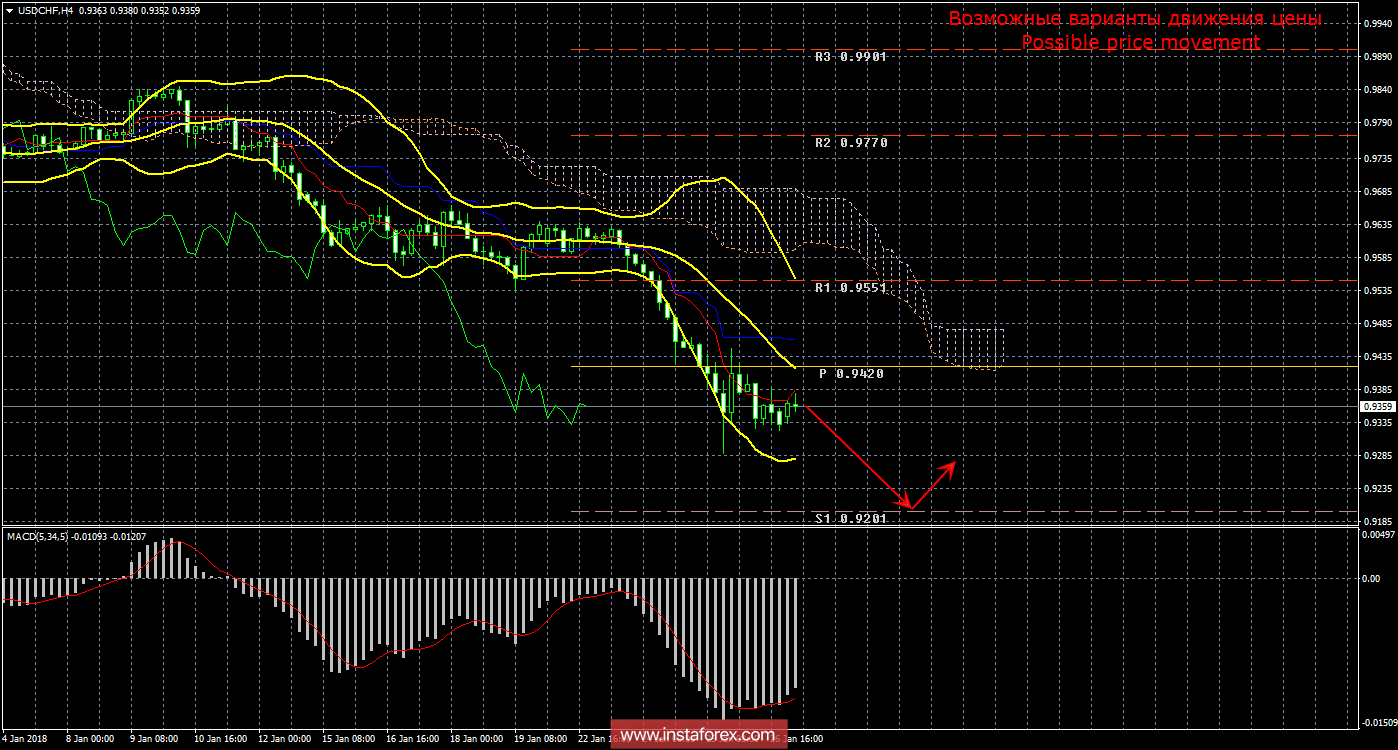Click the S1 0.9201 support label

click(850, 518)
